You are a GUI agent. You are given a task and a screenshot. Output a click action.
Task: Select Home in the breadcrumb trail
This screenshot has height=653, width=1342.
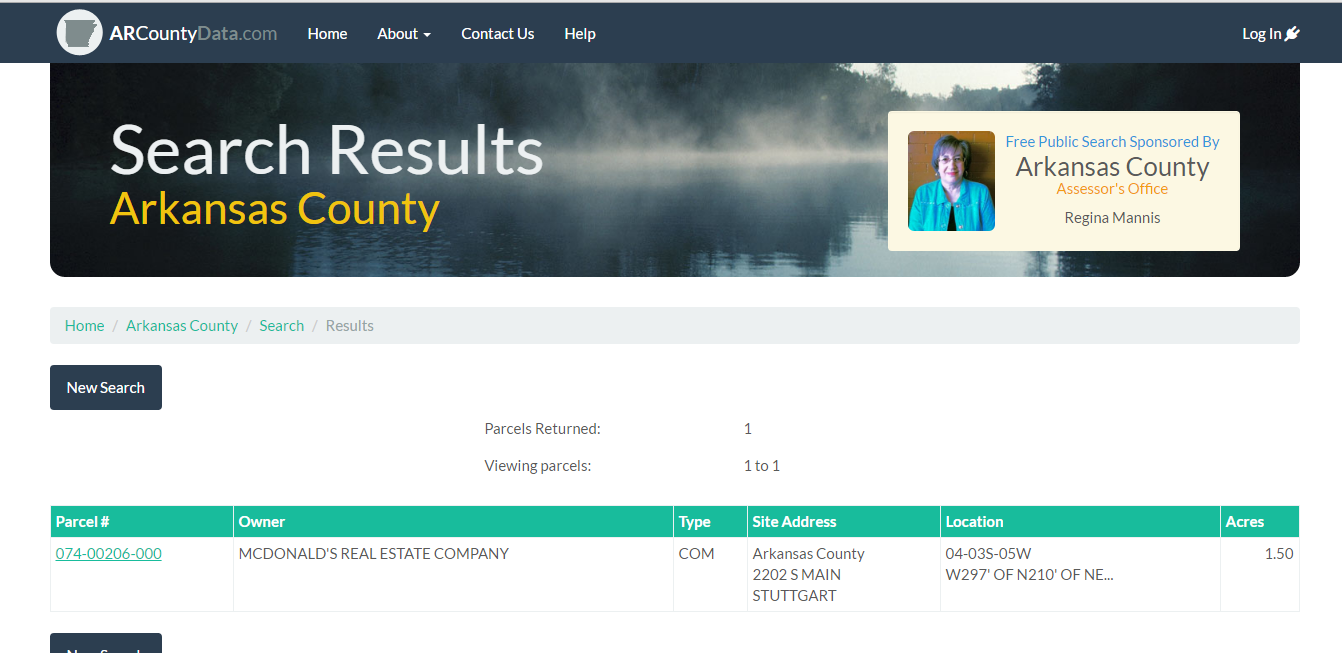[84, 325]
